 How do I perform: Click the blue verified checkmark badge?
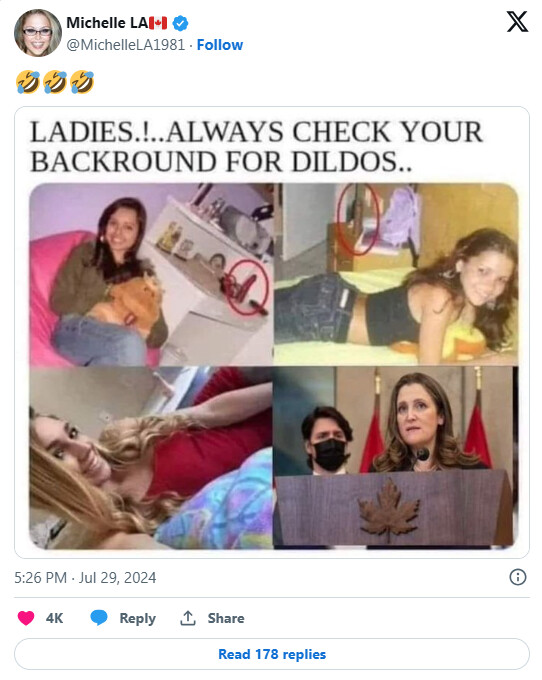pyautogui.click(x=180, y=23)
